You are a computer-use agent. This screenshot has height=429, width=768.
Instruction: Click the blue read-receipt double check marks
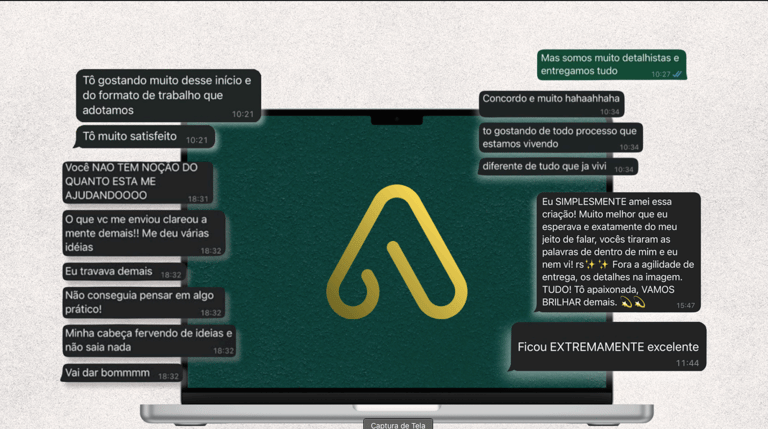[x=677, y=74]
